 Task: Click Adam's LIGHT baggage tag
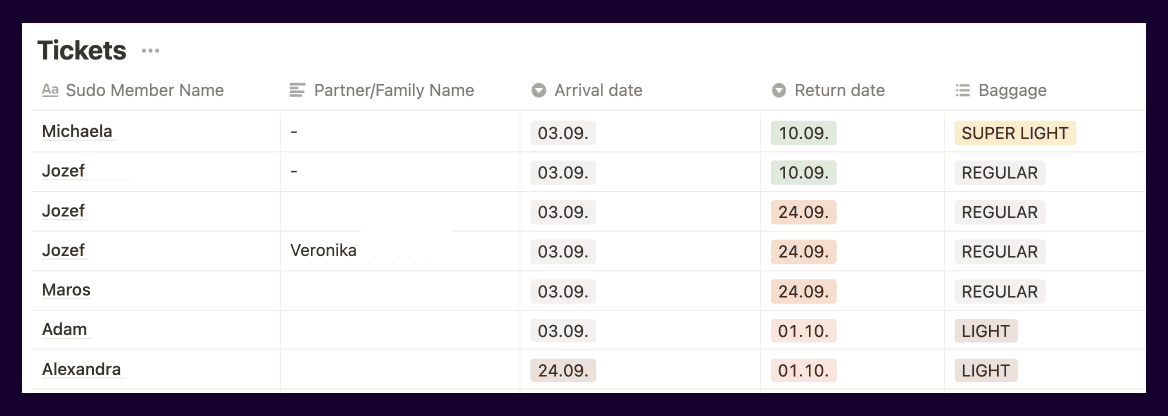[986, 331]
